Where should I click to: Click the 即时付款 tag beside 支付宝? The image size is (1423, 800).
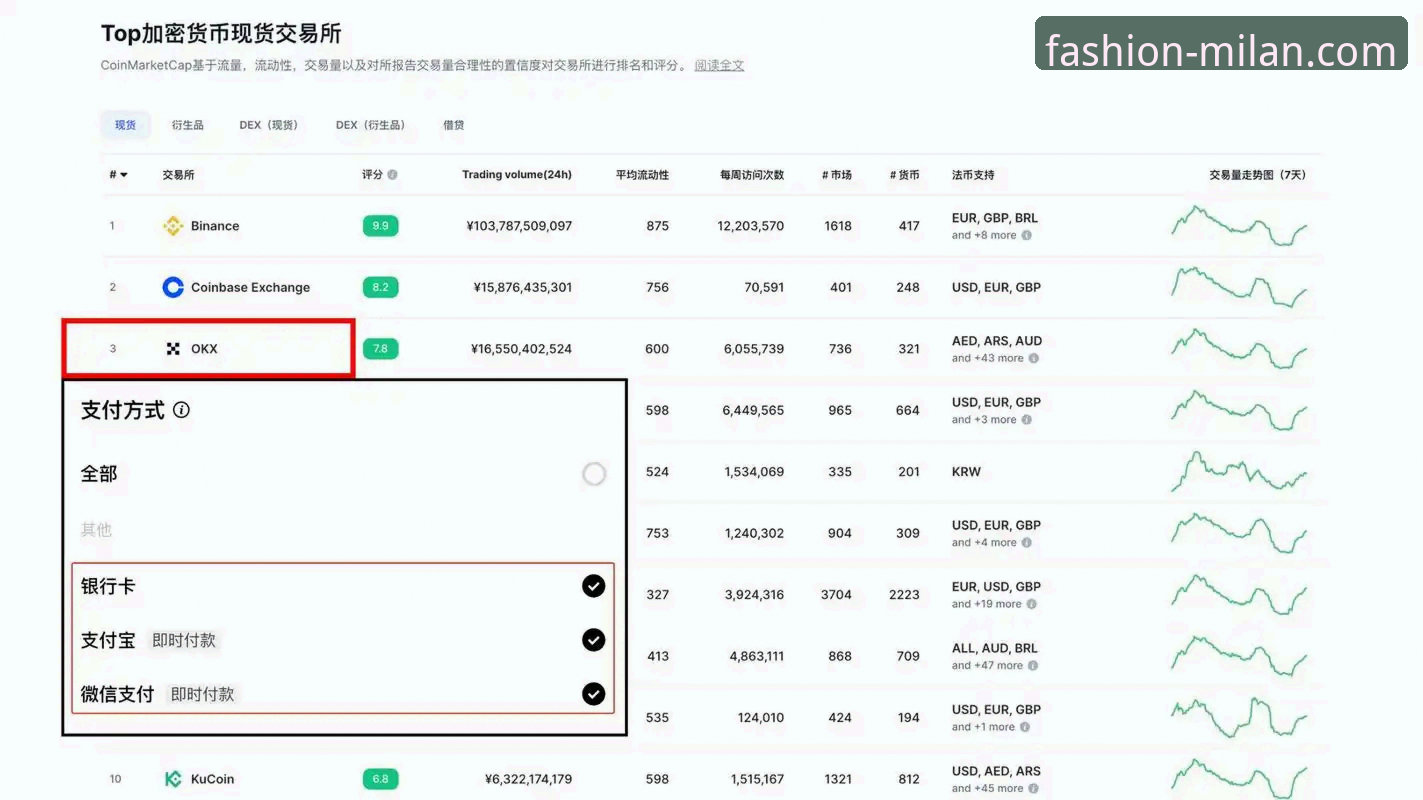[184, 640]
